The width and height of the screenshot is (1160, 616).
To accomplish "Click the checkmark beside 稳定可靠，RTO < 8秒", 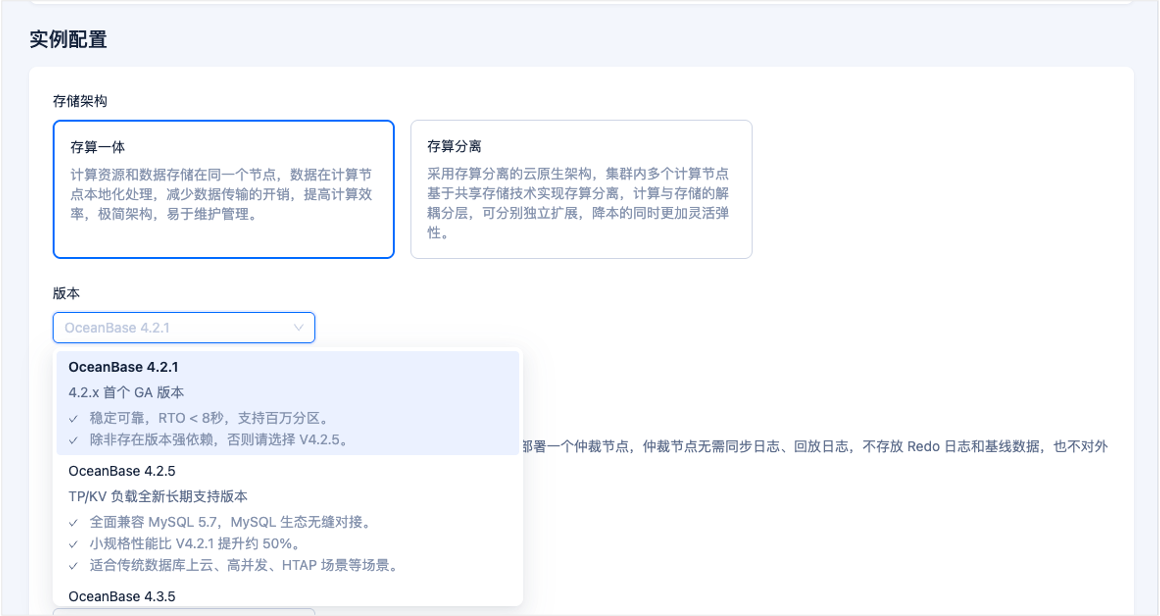I will point(73,419).
